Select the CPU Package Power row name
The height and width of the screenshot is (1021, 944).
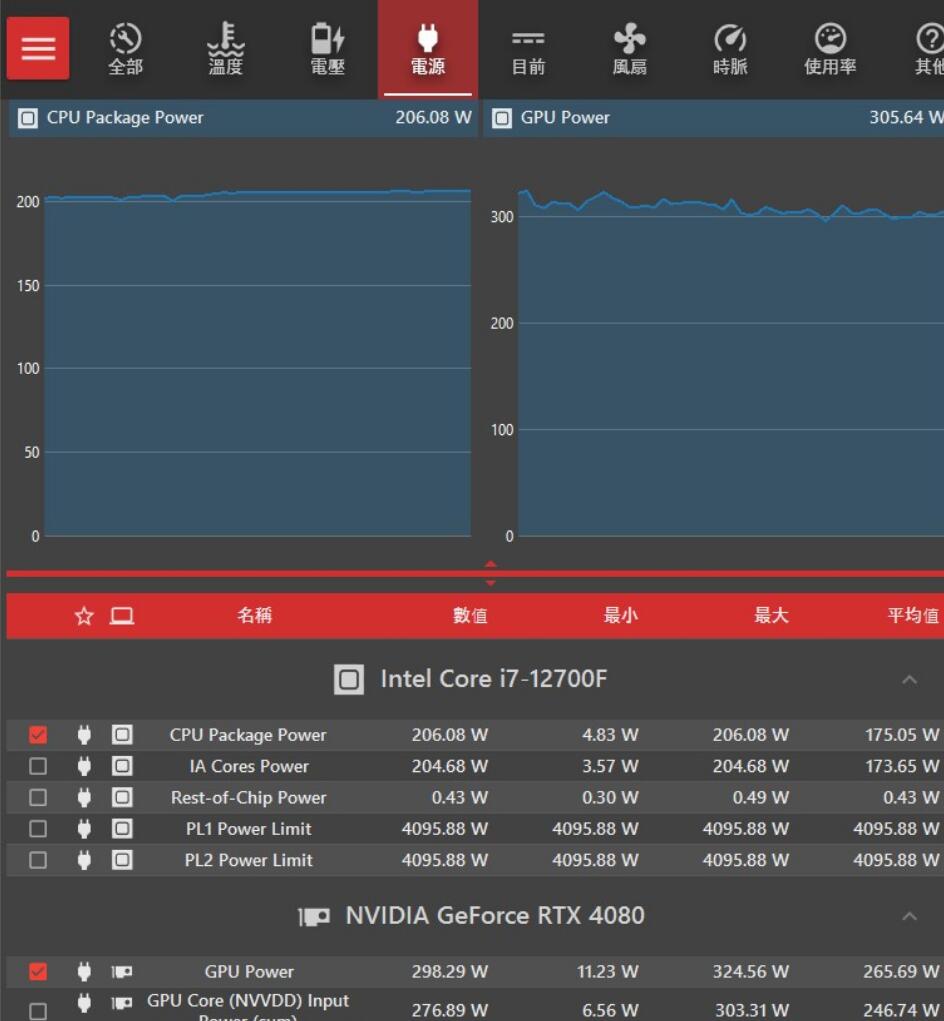pos(248,735)
